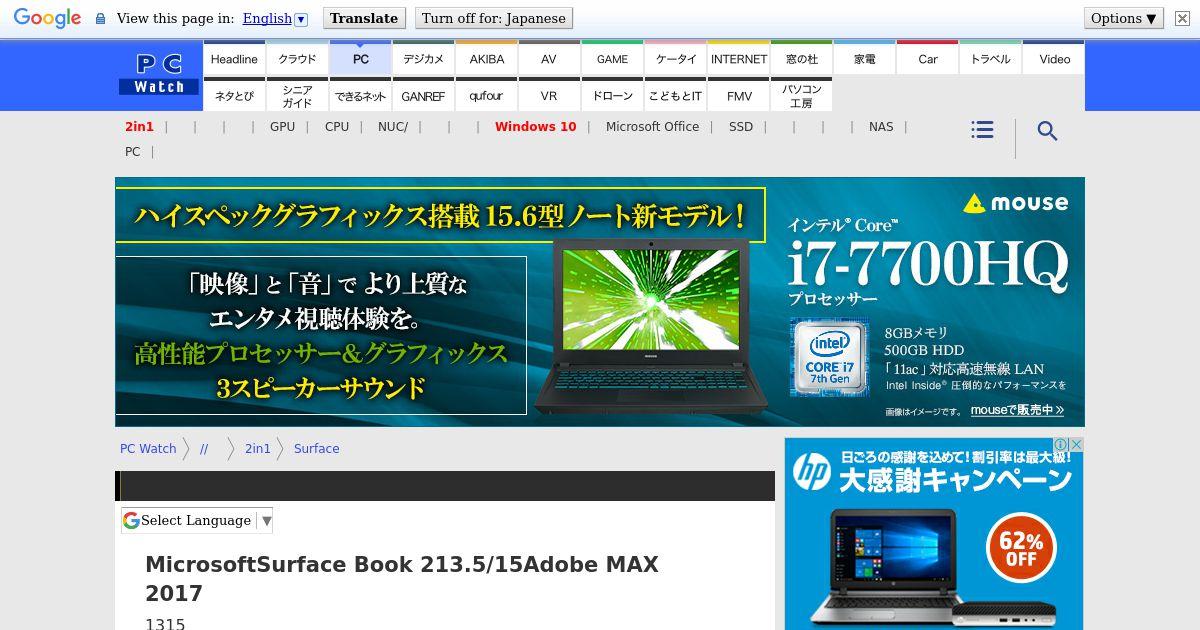Open the ドローン tab
The width and height of the screenshot is (1200, 630).
point(612,95)
